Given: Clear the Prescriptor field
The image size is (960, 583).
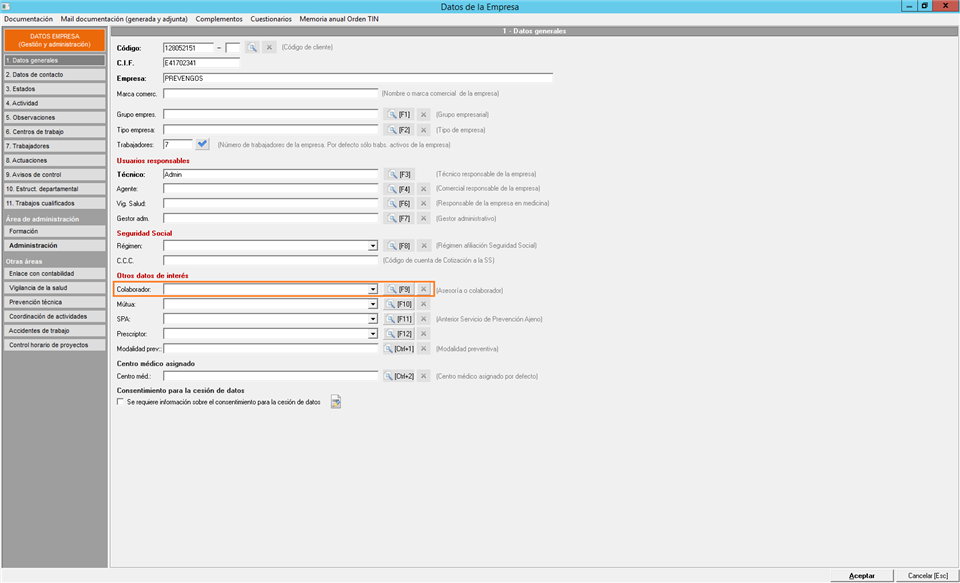Looking at the screenshot, I should 424,334.
